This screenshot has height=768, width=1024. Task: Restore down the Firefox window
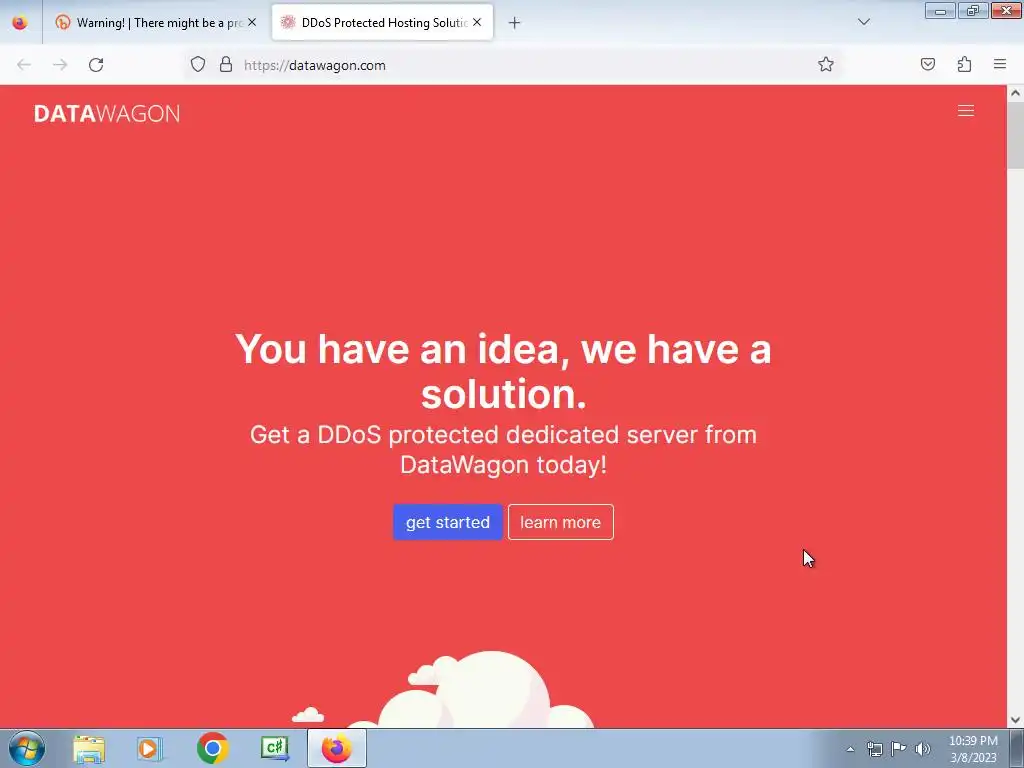click(973, 10)
